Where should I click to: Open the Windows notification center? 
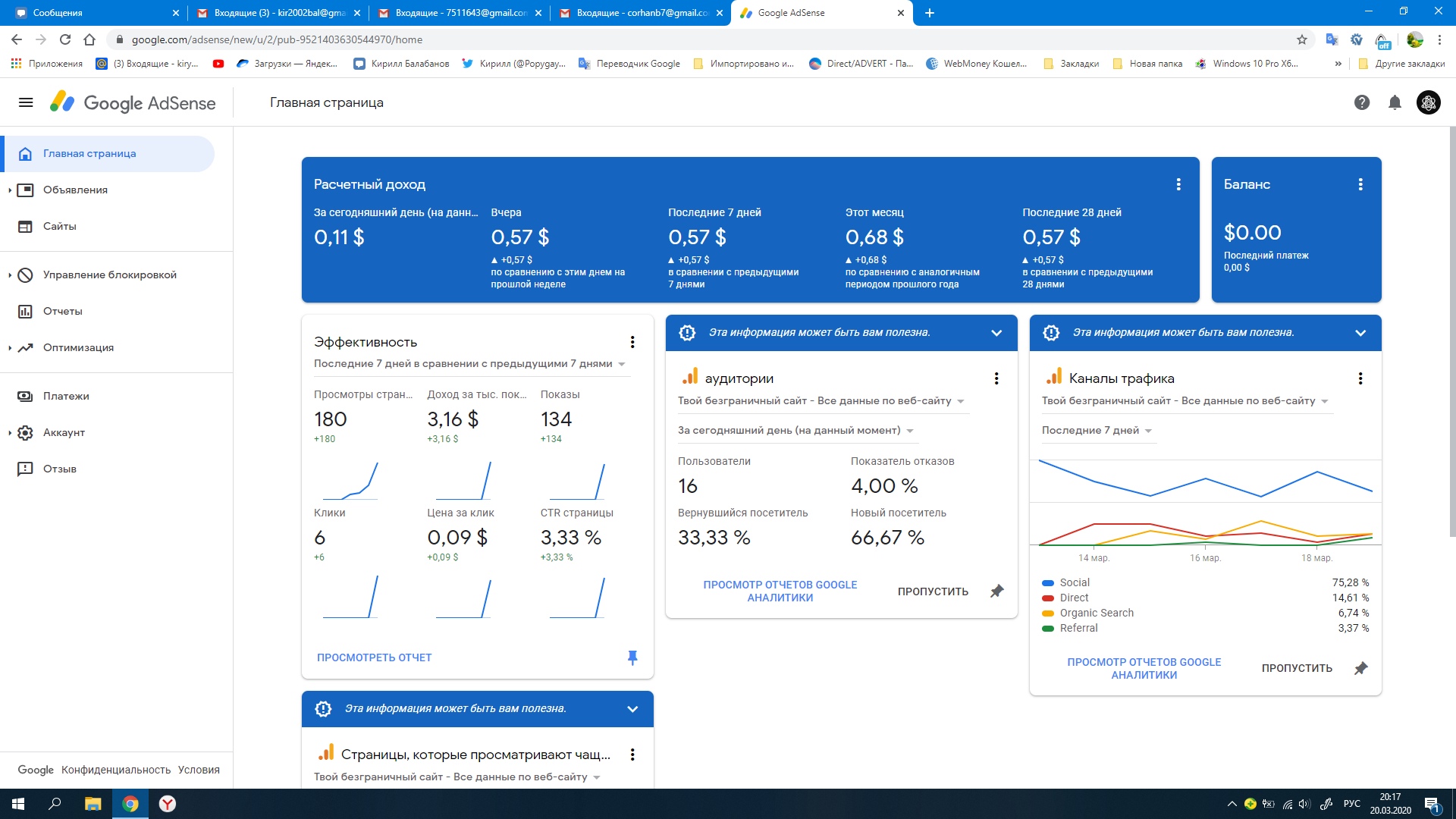pos(1432,805)
